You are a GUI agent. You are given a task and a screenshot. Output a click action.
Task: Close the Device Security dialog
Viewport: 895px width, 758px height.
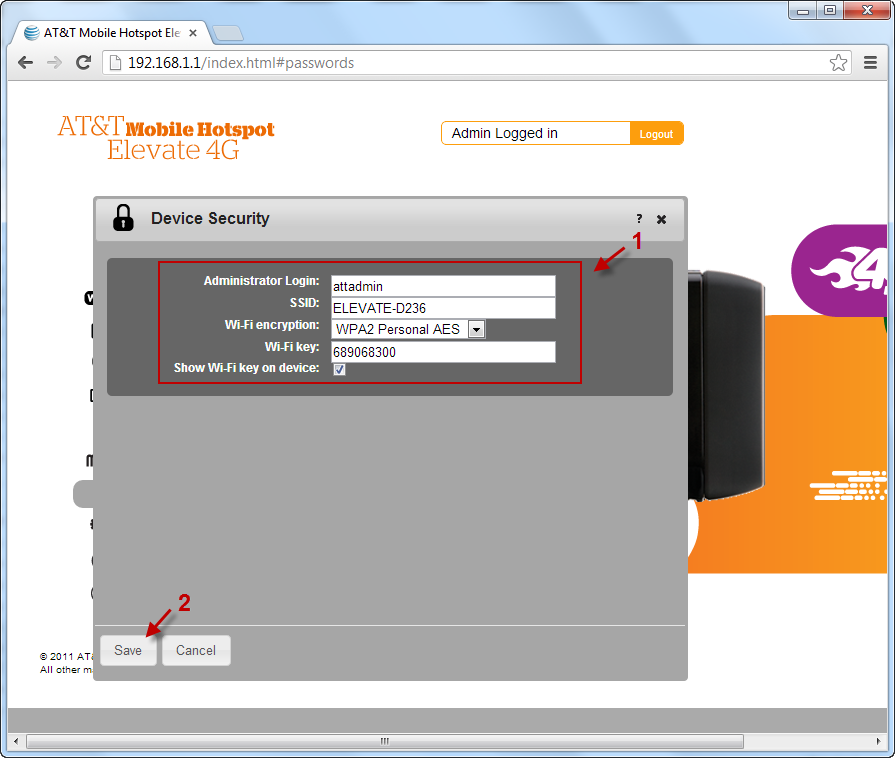click(x=661, y=219)
